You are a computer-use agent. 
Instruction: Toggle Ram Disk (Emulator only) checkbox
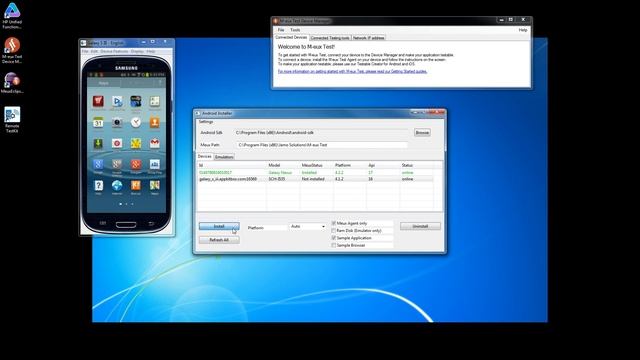(334, 231)
